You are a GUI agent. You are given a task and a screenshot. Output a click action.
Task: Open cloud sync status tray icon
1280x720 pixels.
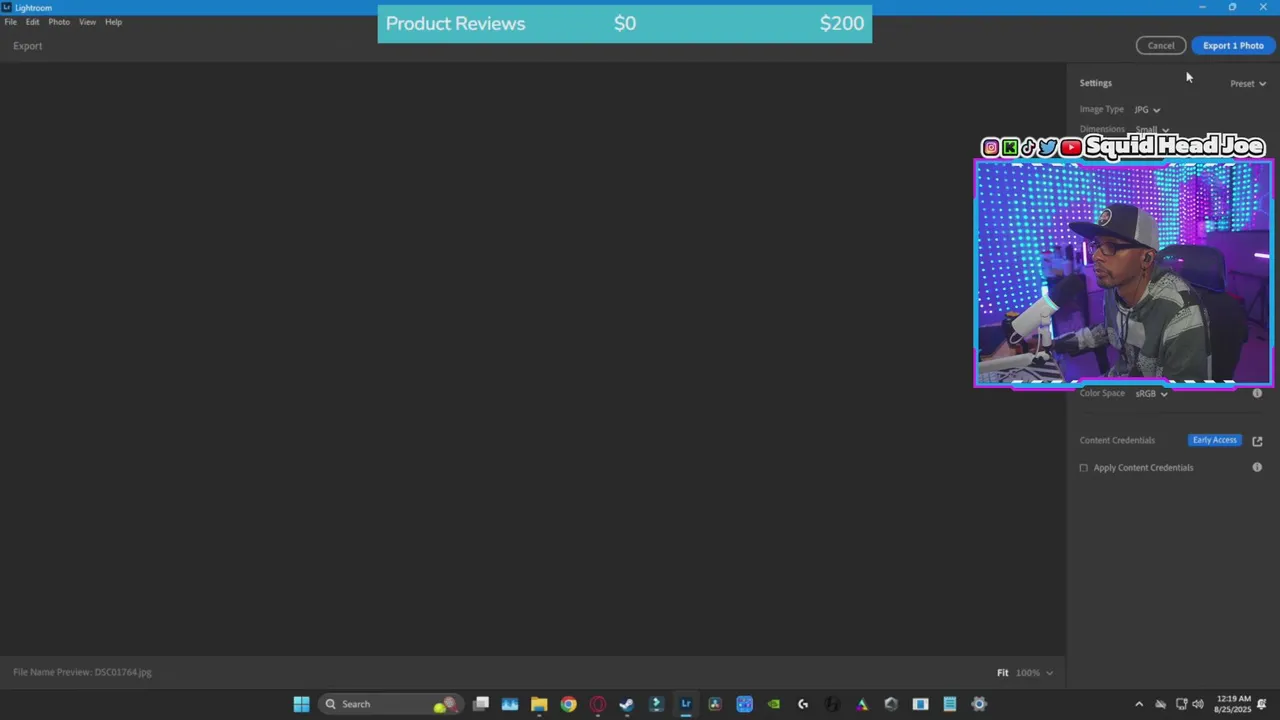tap(1160, 704)
